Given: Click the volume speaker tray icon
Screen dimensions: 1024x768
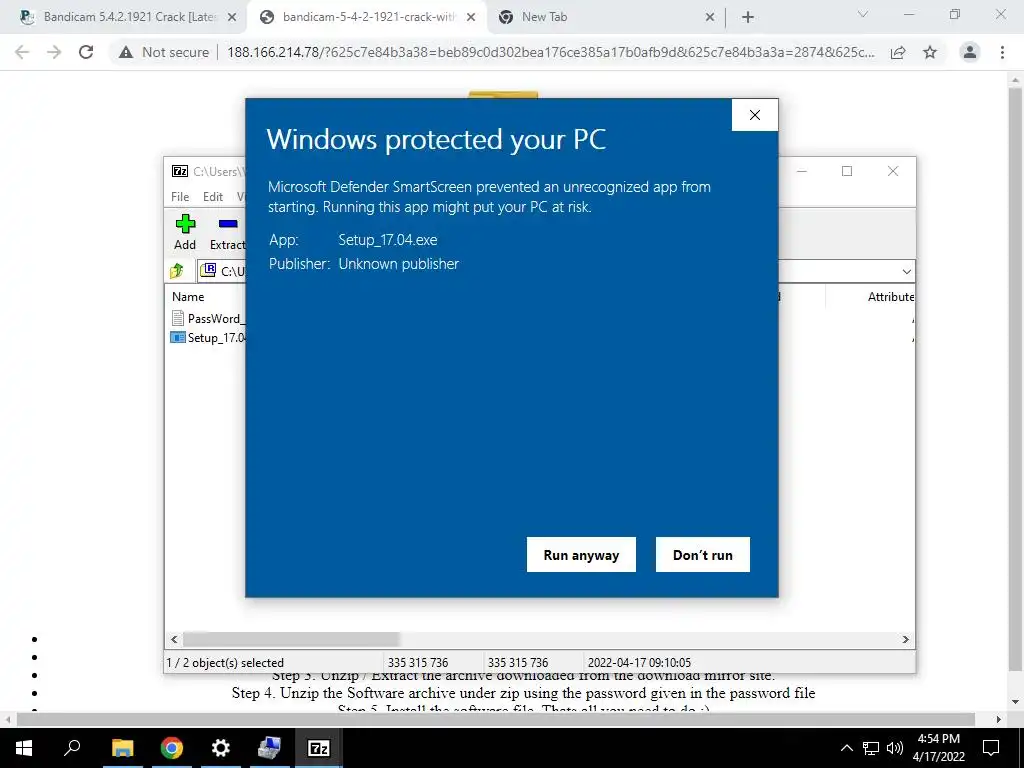Looking at the screenshot, I should (895, 748).
